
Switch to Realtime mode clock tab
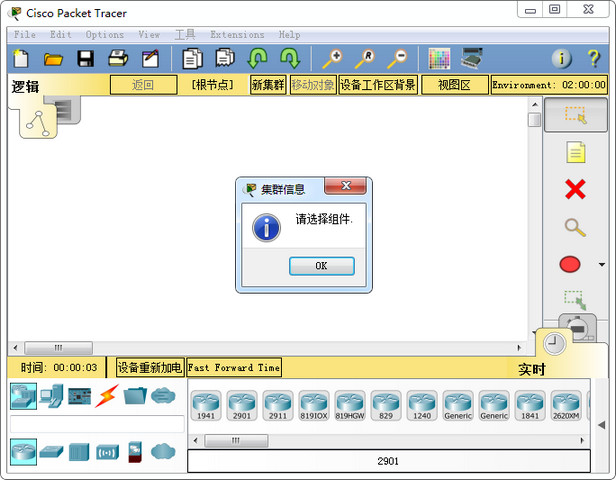coord(554,344)
